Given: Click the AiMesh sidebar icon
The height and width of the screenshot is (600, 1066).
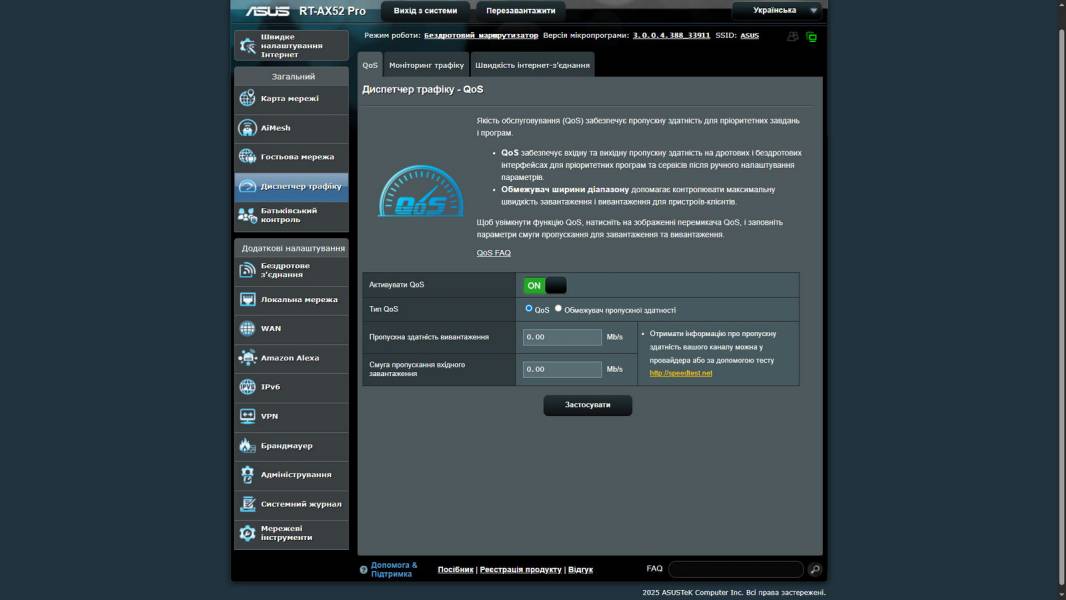Looking at the screenshot, I should (x=247, y=128).
